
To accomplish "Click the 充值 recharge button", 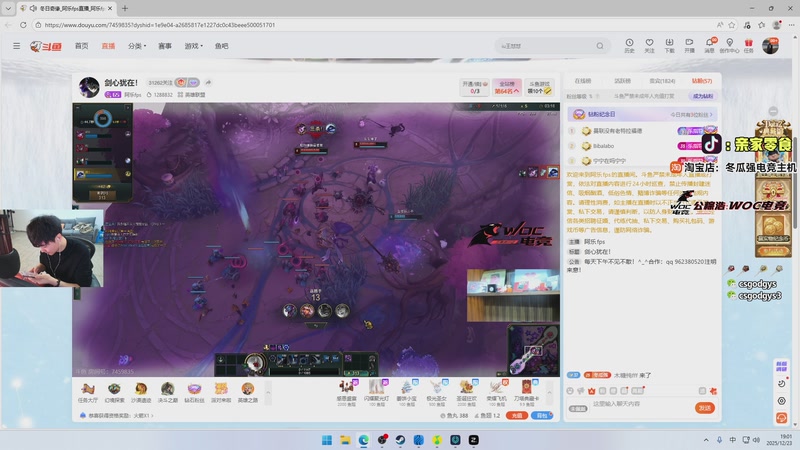I will pyautogui.click(x=516, y=415).
